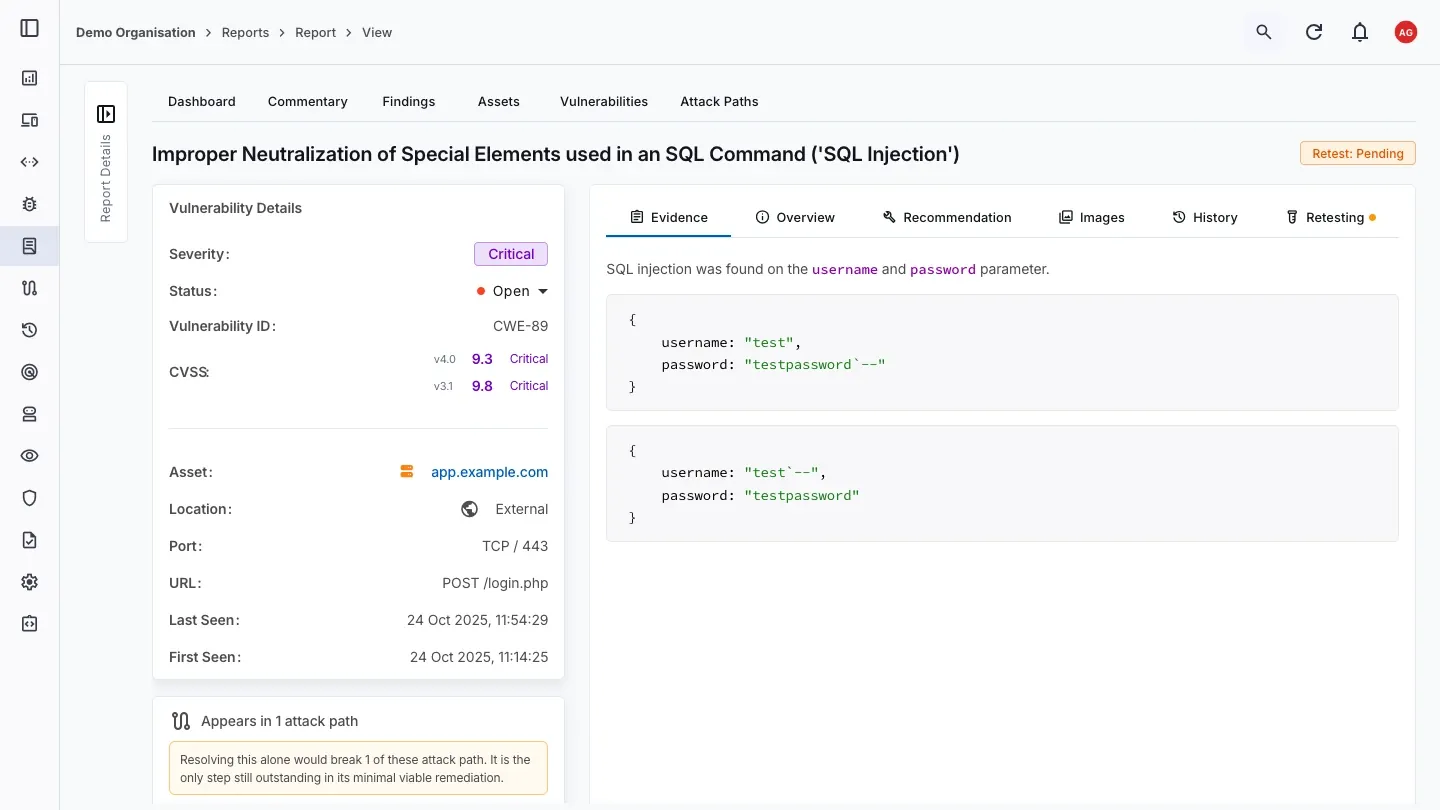This screenshot has height=810, width=1440.
Task: Select the Retesting tab
Action: (x=1331, y=217)
